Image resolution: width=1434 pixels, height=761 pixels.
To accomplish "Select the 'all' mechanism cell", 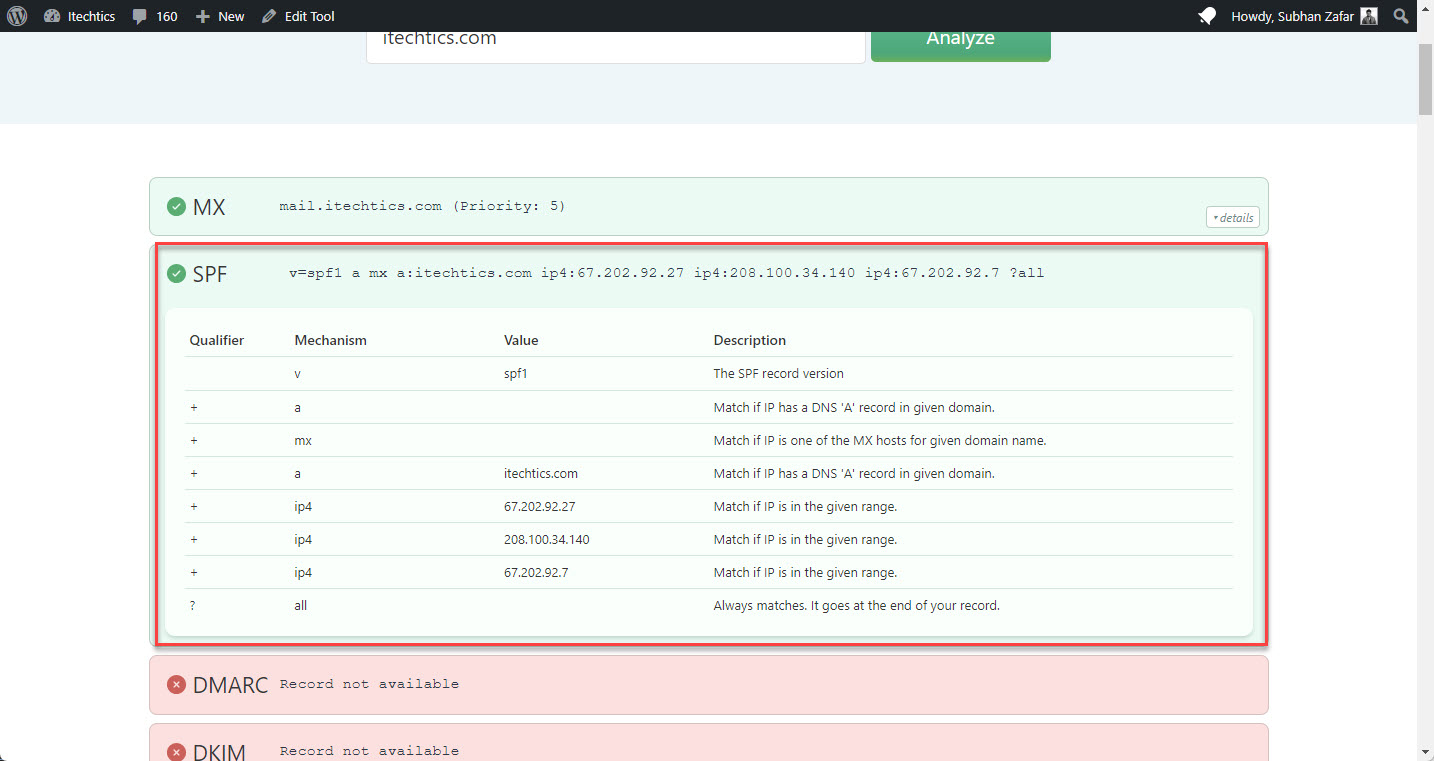I will pyautogui.click(x=301, y=605).
